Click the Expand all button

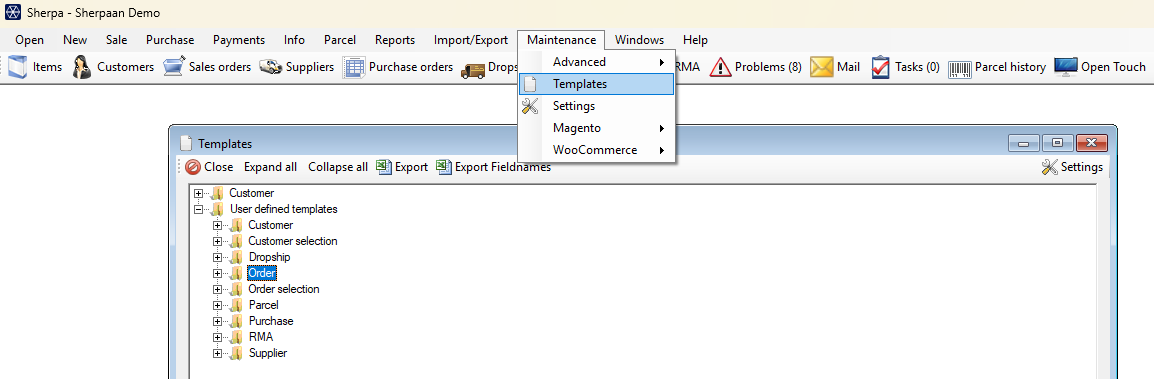click(271, 167)
